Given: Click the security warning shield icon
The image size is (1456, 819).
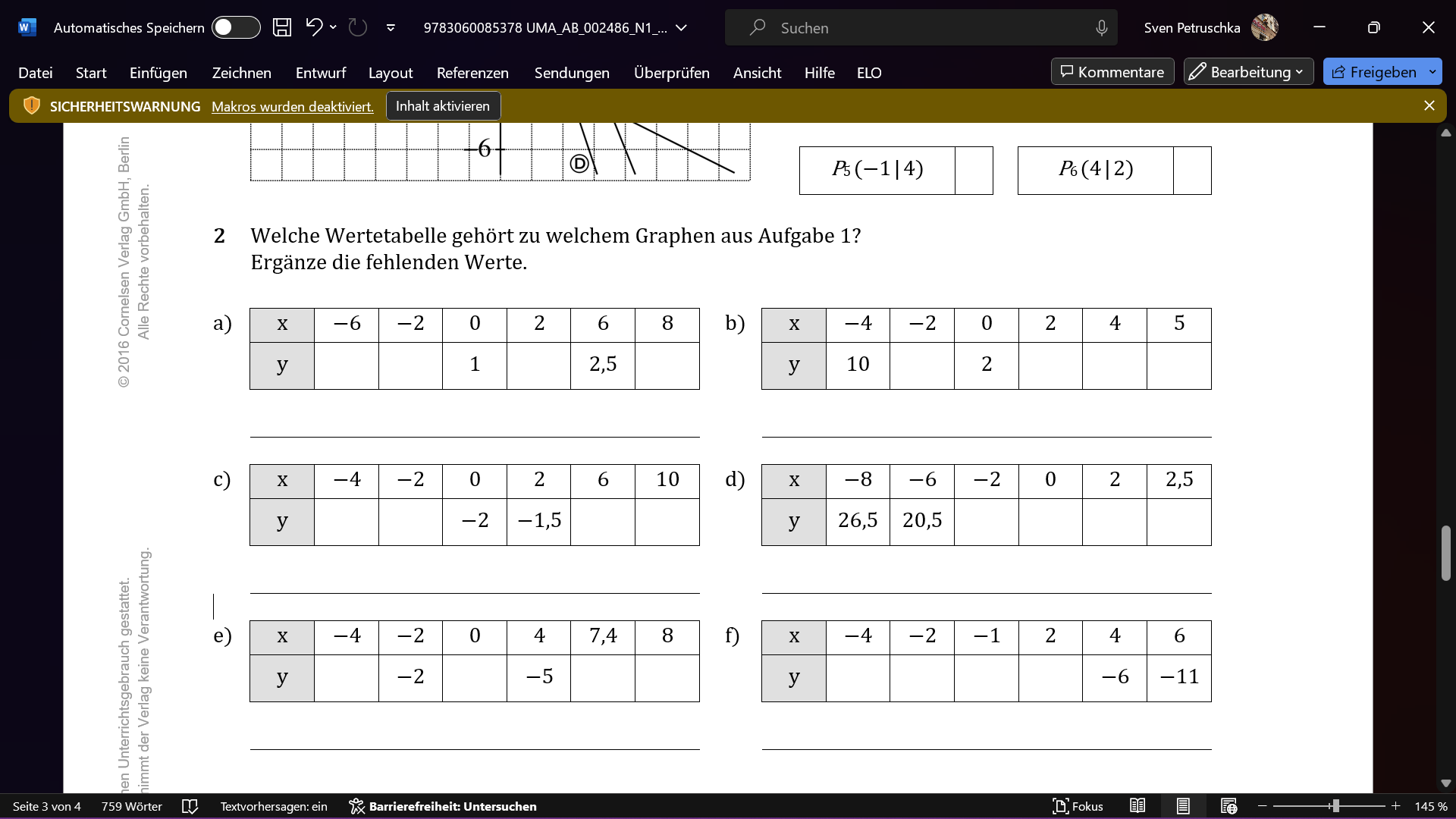Looking at the screenshot, I should pos(32,106).
